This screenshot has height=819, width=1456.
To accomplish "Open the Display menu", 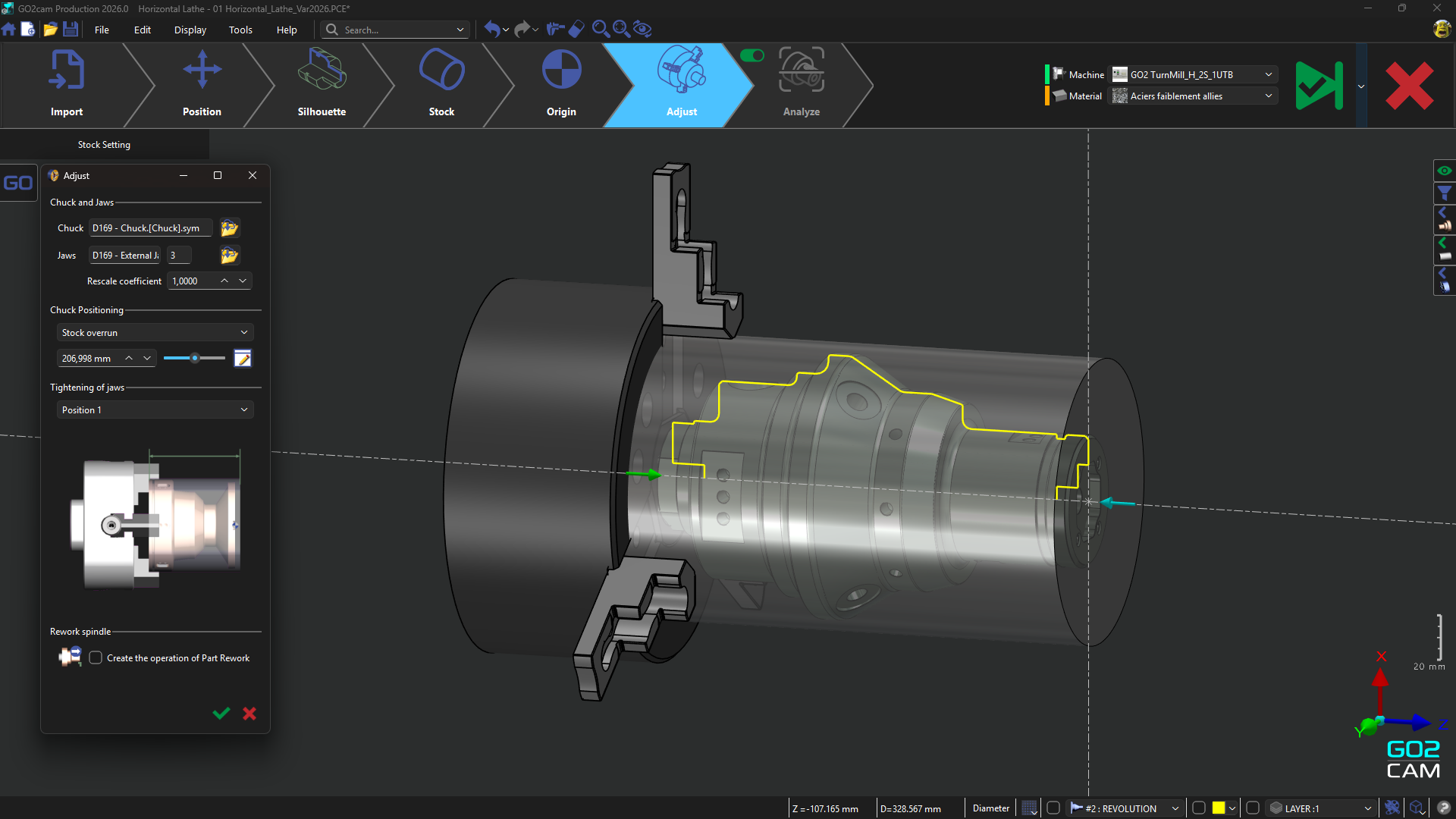I will click(190, 30).
